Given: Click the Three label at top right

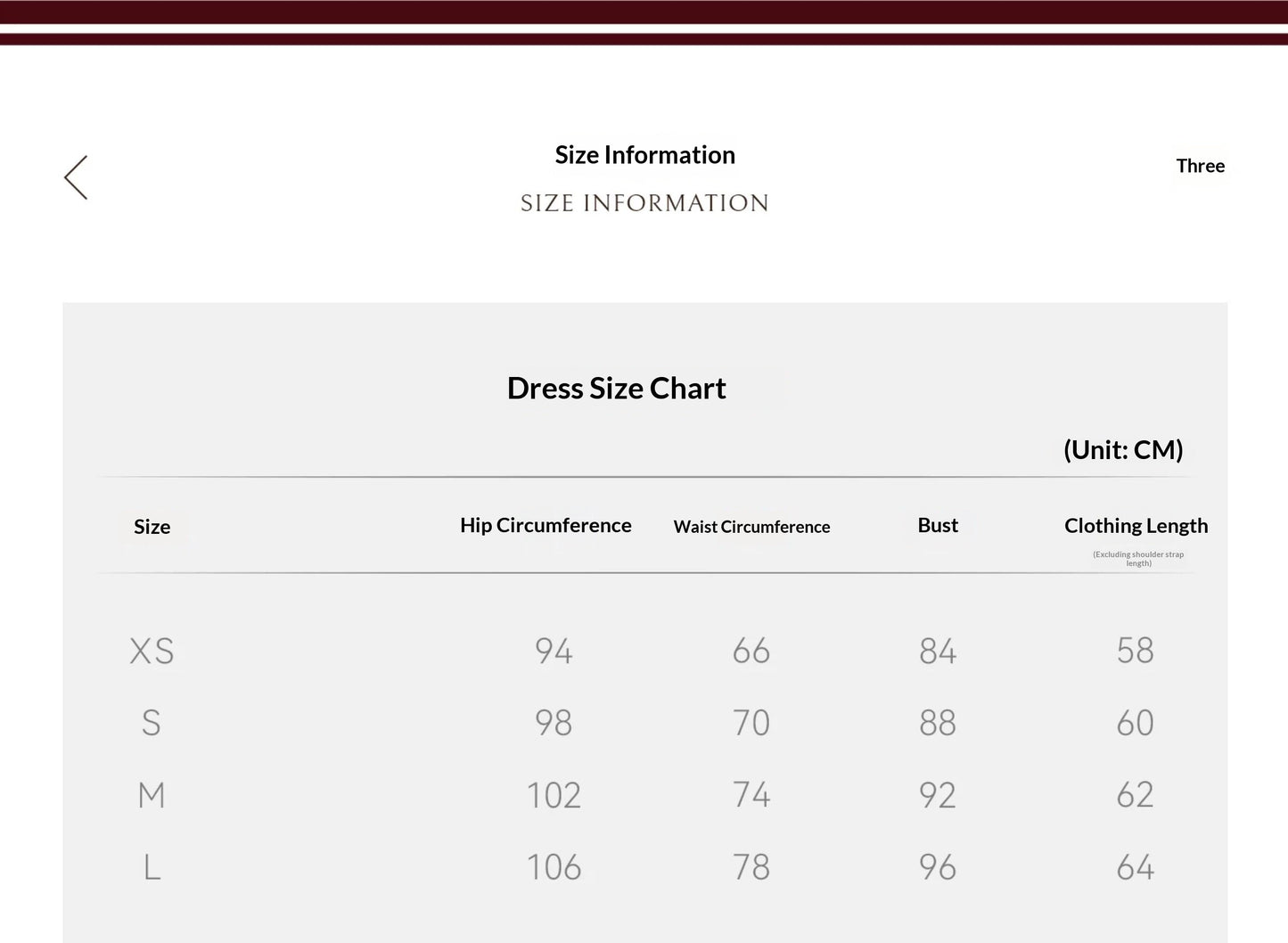Looking at the screenshot, I should (x=1200, y=166).
